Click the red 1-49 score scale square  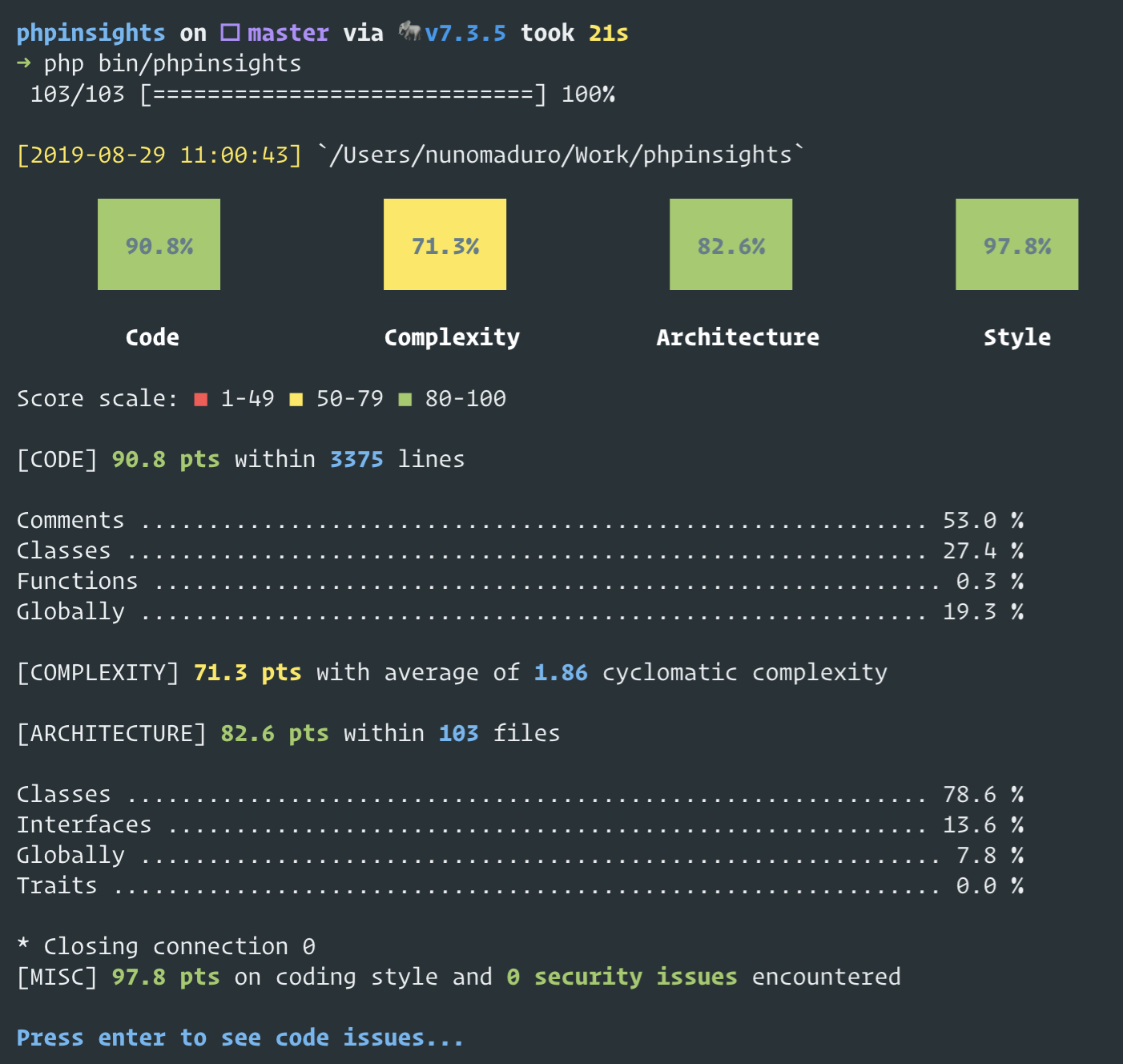199,398
